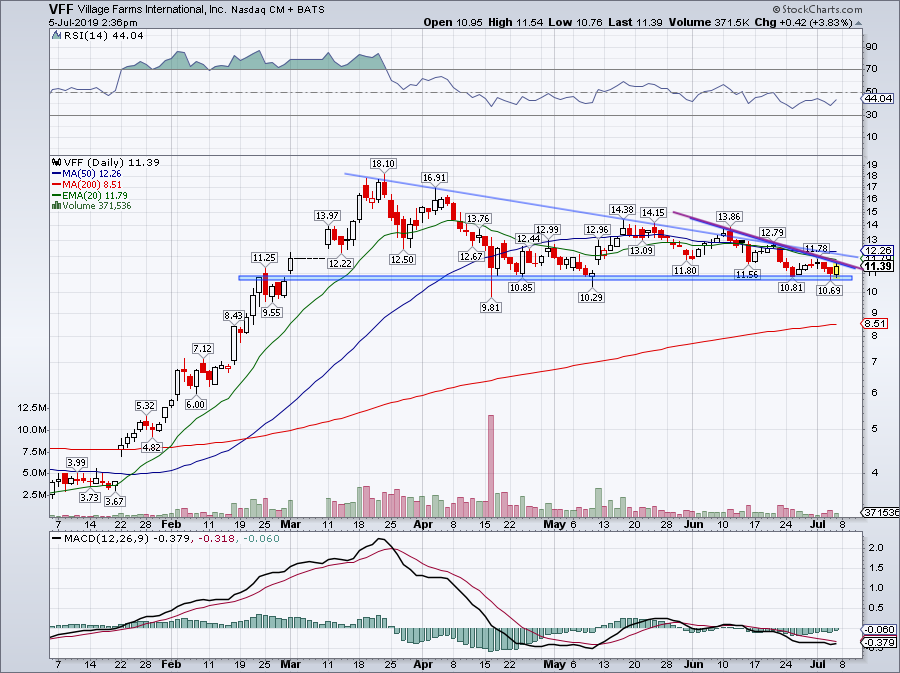Click the -0.379 MACD tag on right axis
Viewport: 900px width, 673px height.
coord(879,643)
